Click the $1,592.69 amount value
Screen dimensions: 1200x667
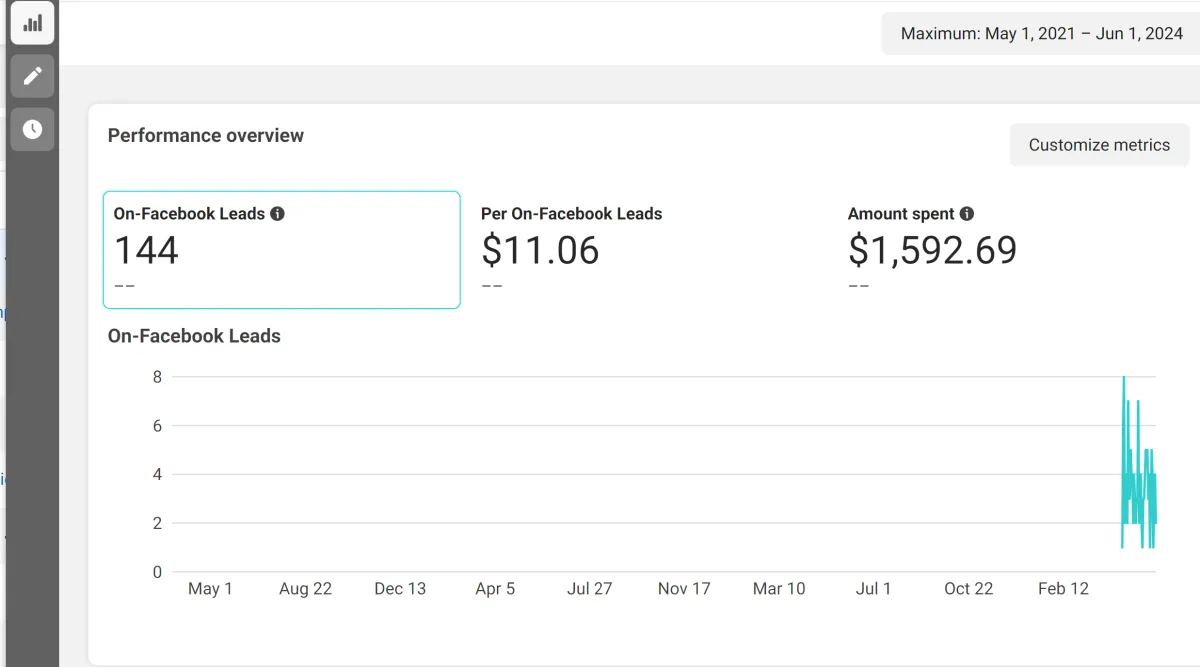click(932, 250)
